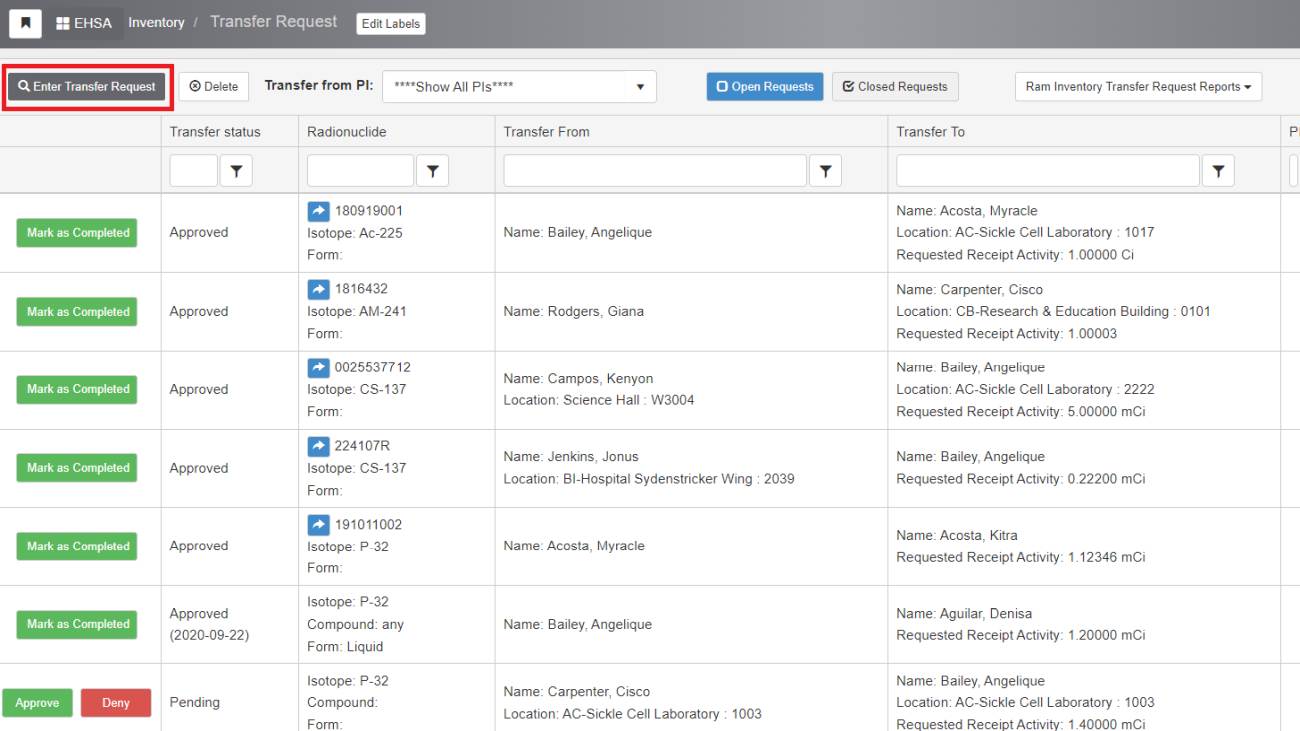Deny the pending P-32 transfer request
This screenshot has width=1300, height=731.
click(116, 703)
